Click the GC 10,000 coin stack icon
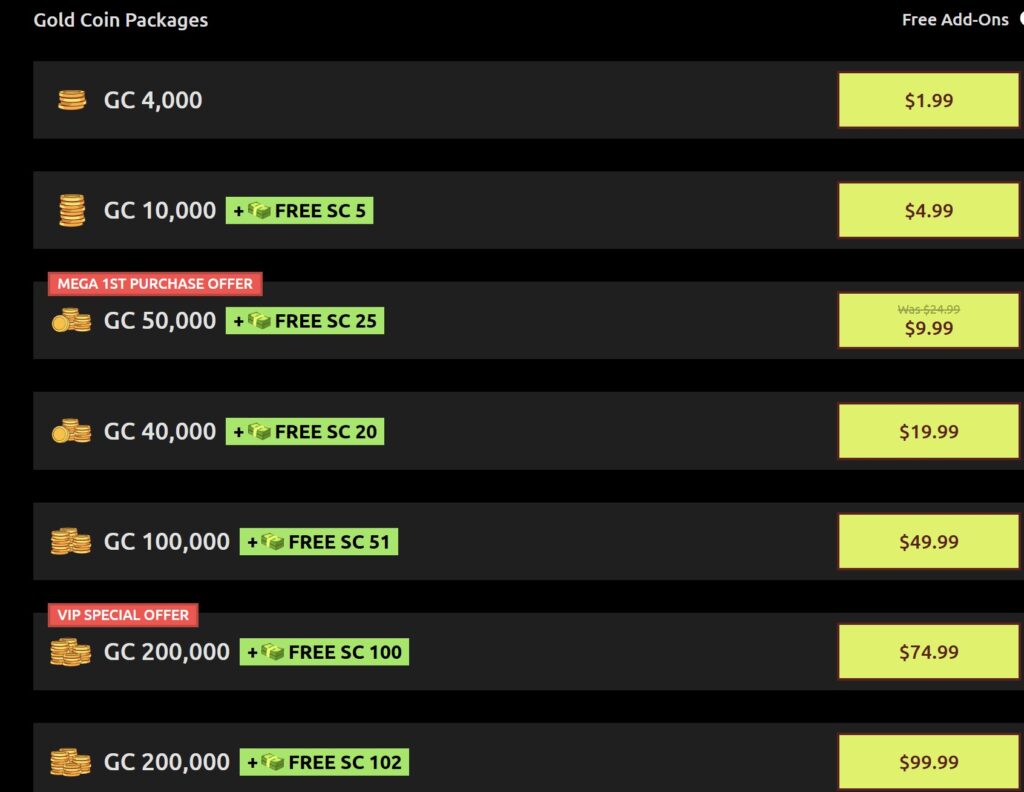The image size is (1024, 792). 72,210
